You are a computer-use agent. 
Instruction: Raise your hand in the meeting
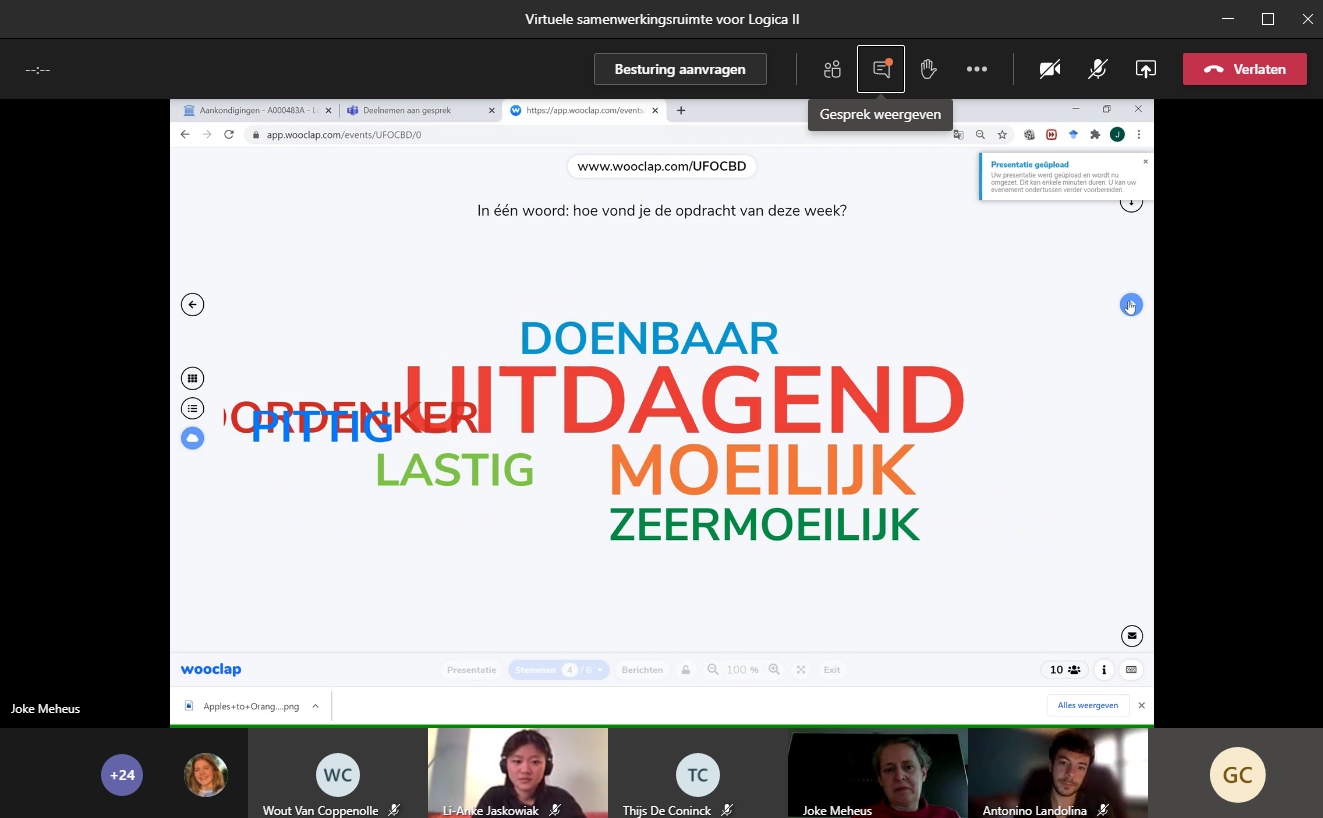(x=928, y=69)
